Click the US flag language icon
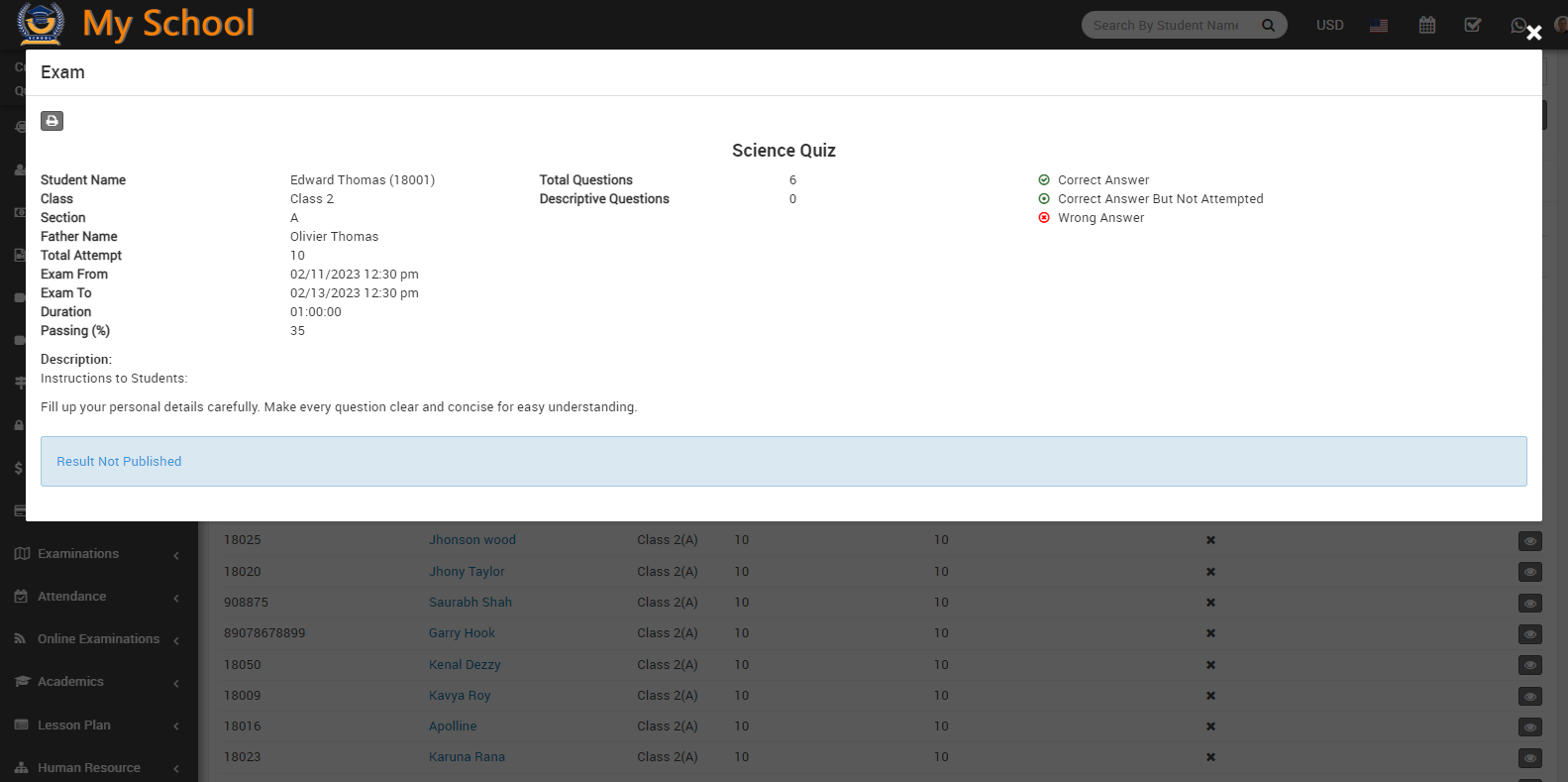The height and width of the screenshot is (782, 1568). [x=1378, y=26]
